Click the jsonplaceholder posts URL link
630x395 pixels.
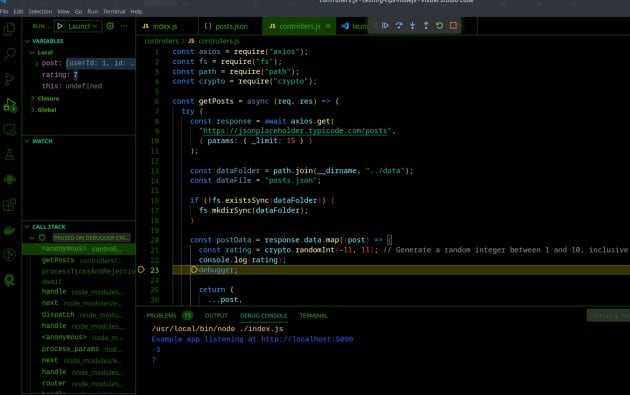click(x=295, y=131)
